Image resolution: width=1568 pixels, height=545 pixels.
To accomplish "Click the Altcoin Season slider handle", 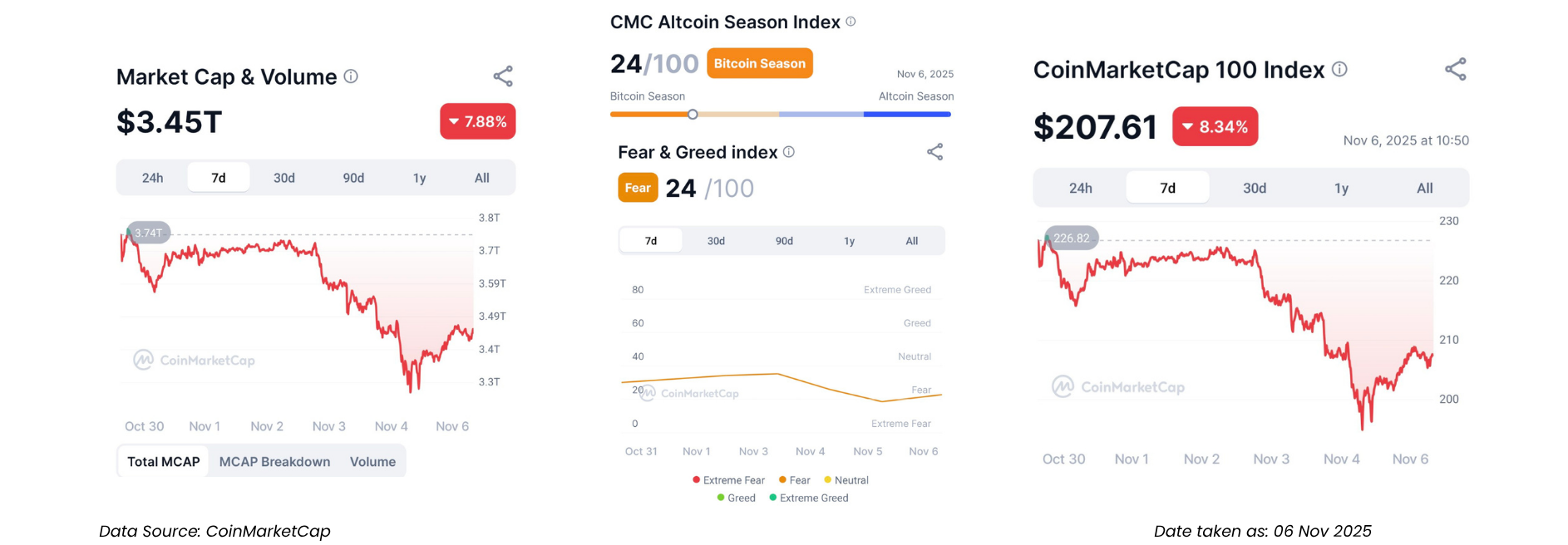I will 693,115.
